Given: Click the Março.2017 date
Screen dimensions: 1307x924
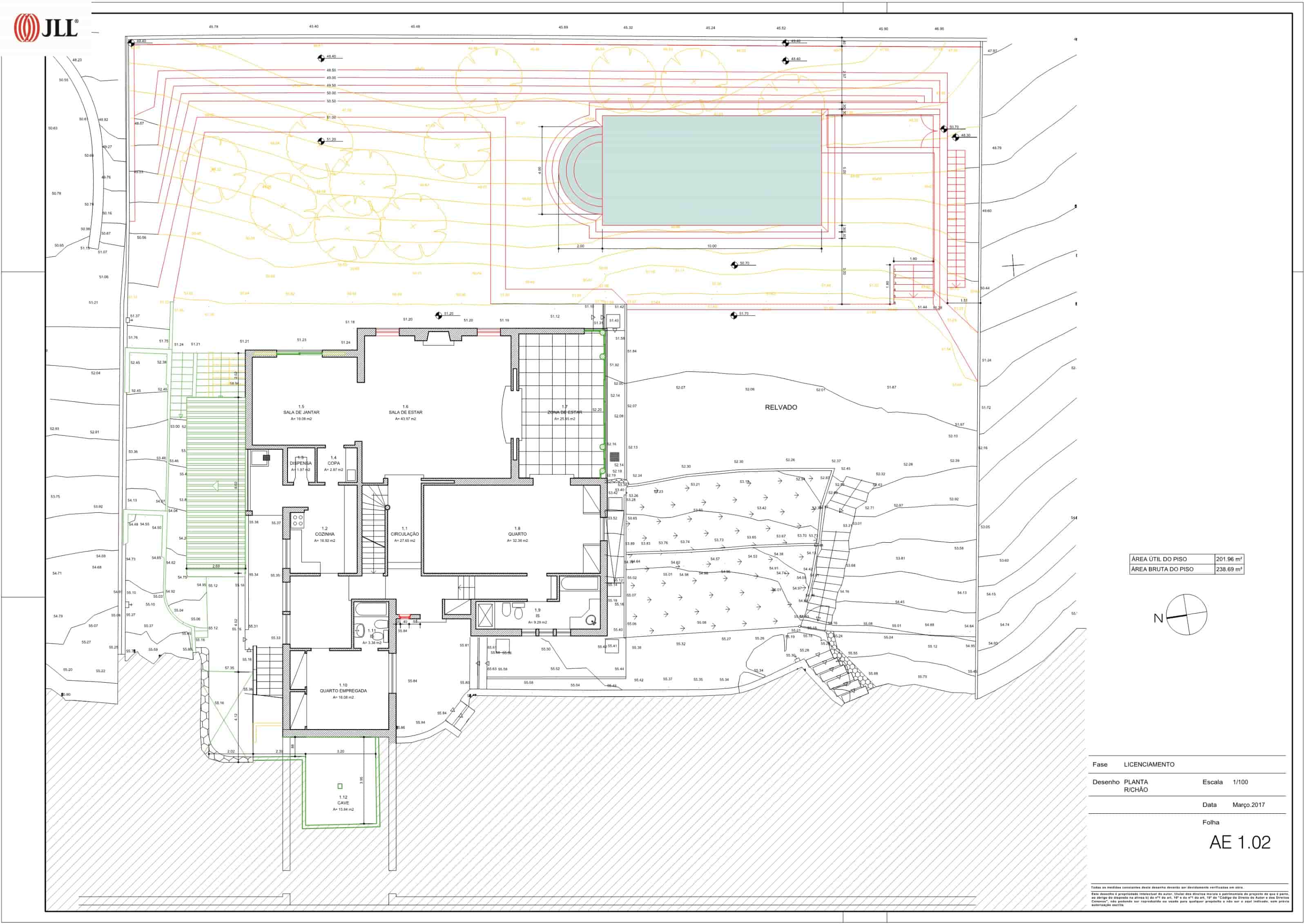Looking at the screenshot, I should tap(1249, 804).
